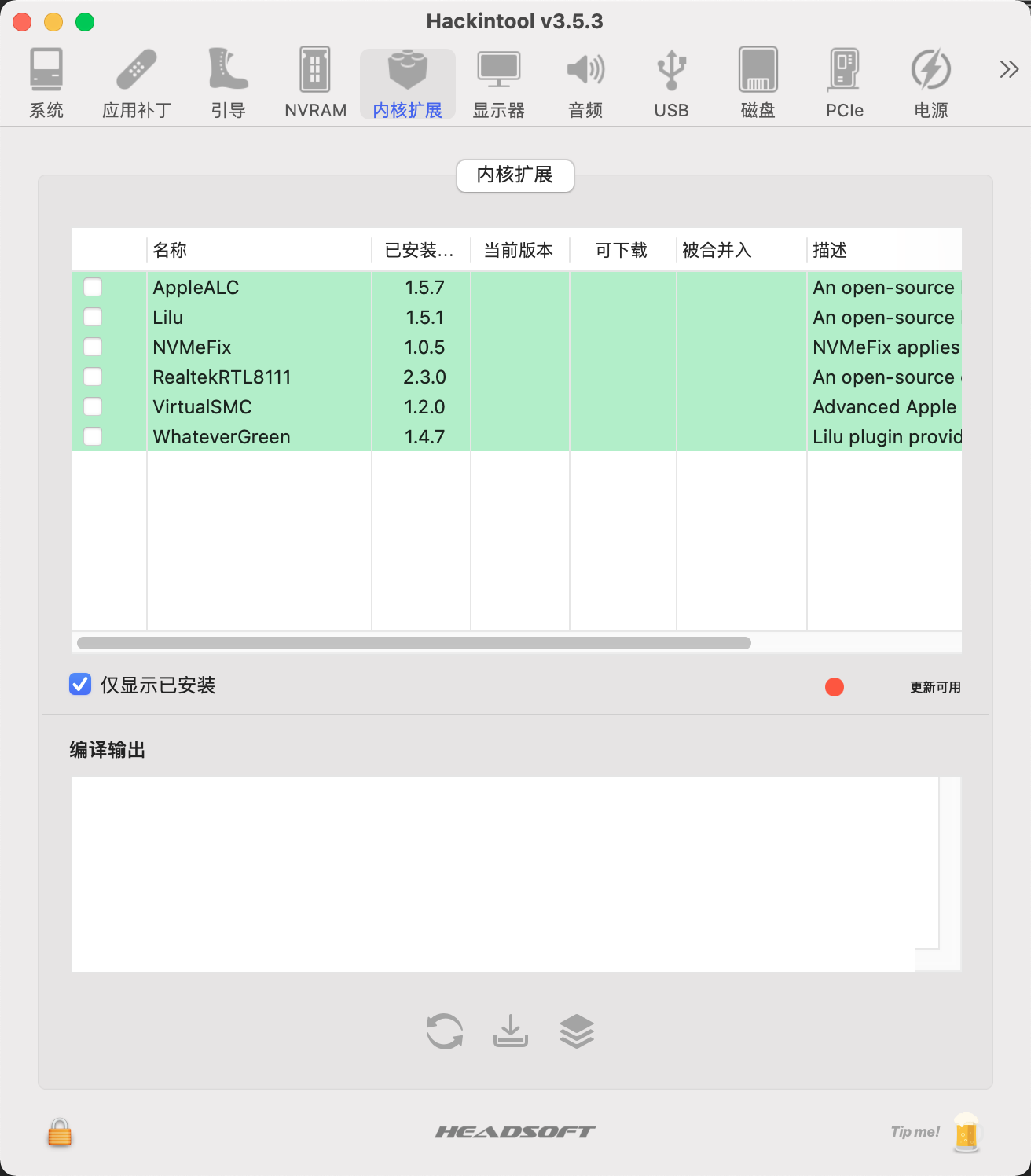Open the 应用补丁 patch section
Screen dimensions: 1031x1176
tap(137, 83)
